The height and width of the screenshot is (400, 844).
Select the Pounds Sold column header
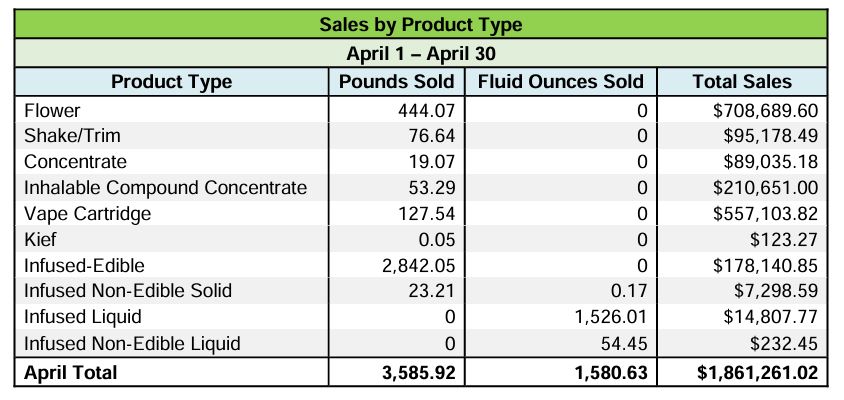(x=397, y=82)
